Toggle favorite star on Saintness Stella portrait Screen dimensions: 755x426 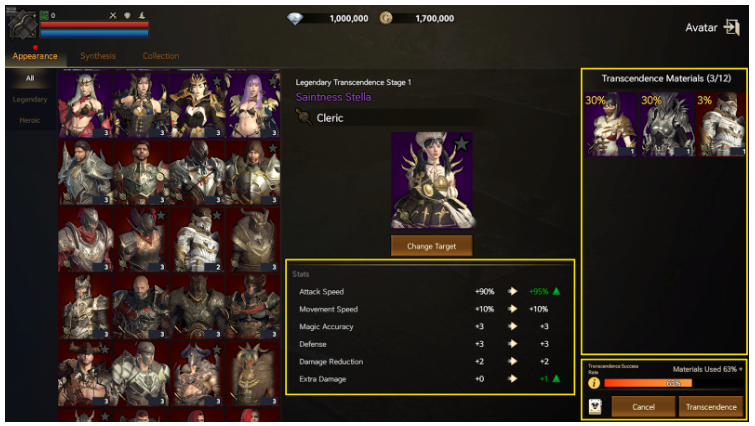(462, 143)
